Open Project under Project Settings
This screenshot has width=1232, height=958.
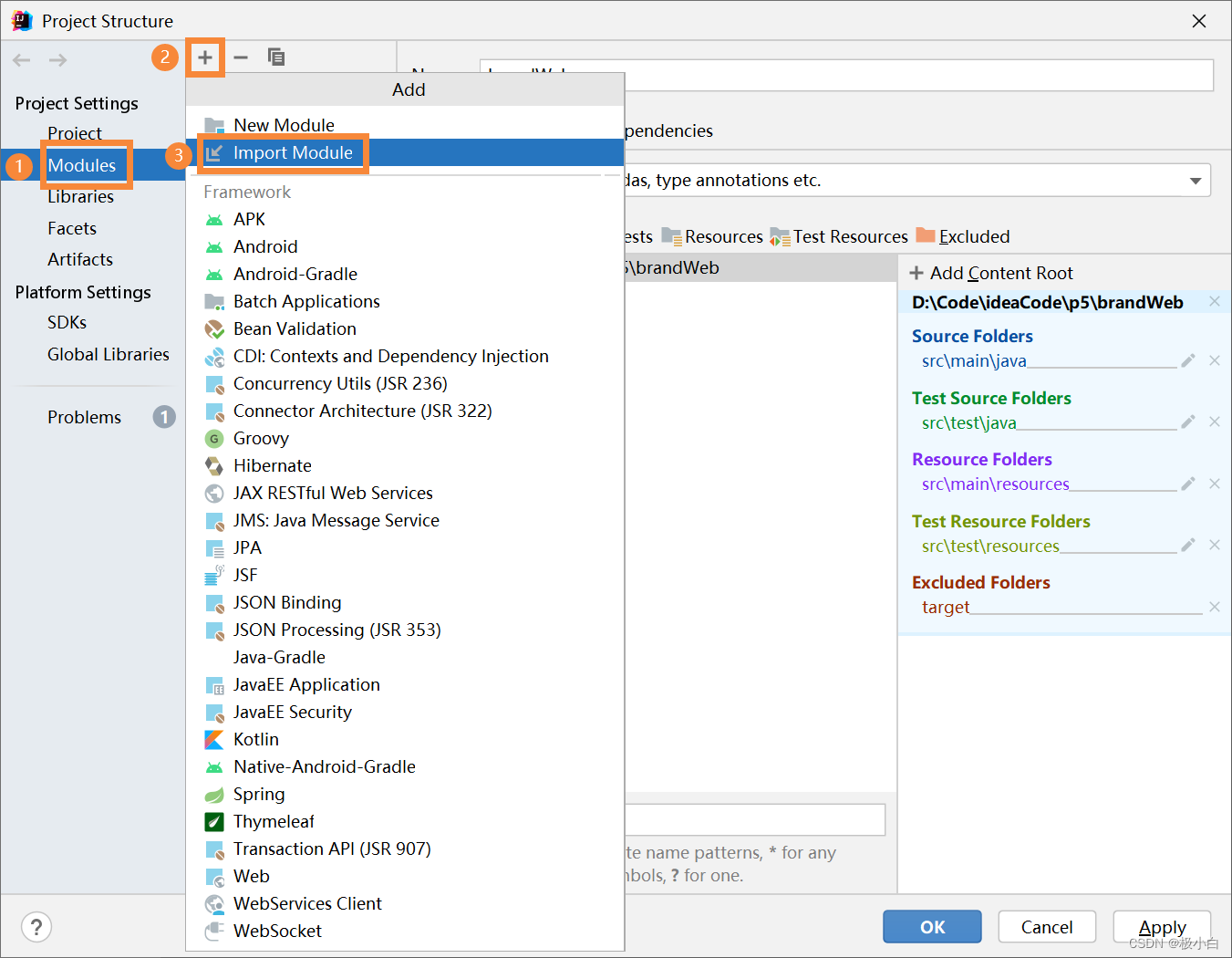[x=75, y=133]
